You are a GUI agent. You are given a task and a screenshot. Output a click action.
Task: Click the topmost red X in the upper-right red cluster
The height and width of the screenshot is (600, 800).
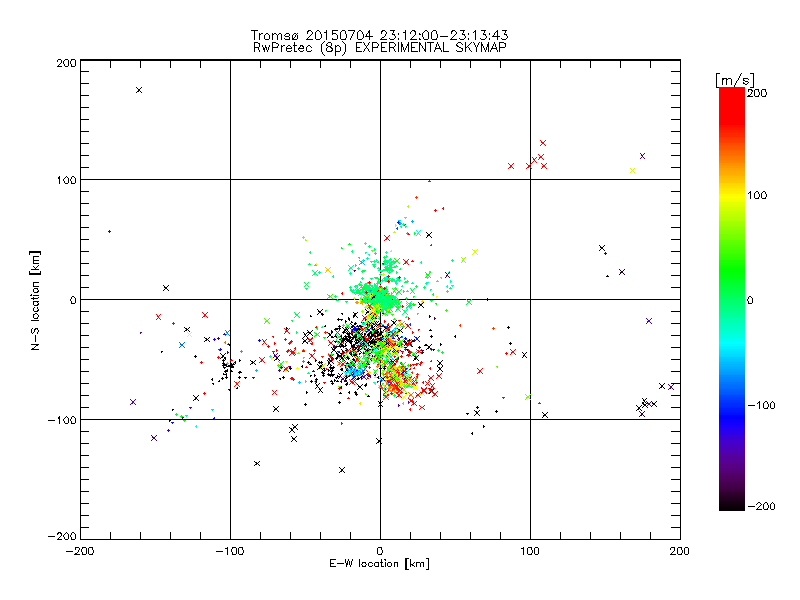pos(543,143)
